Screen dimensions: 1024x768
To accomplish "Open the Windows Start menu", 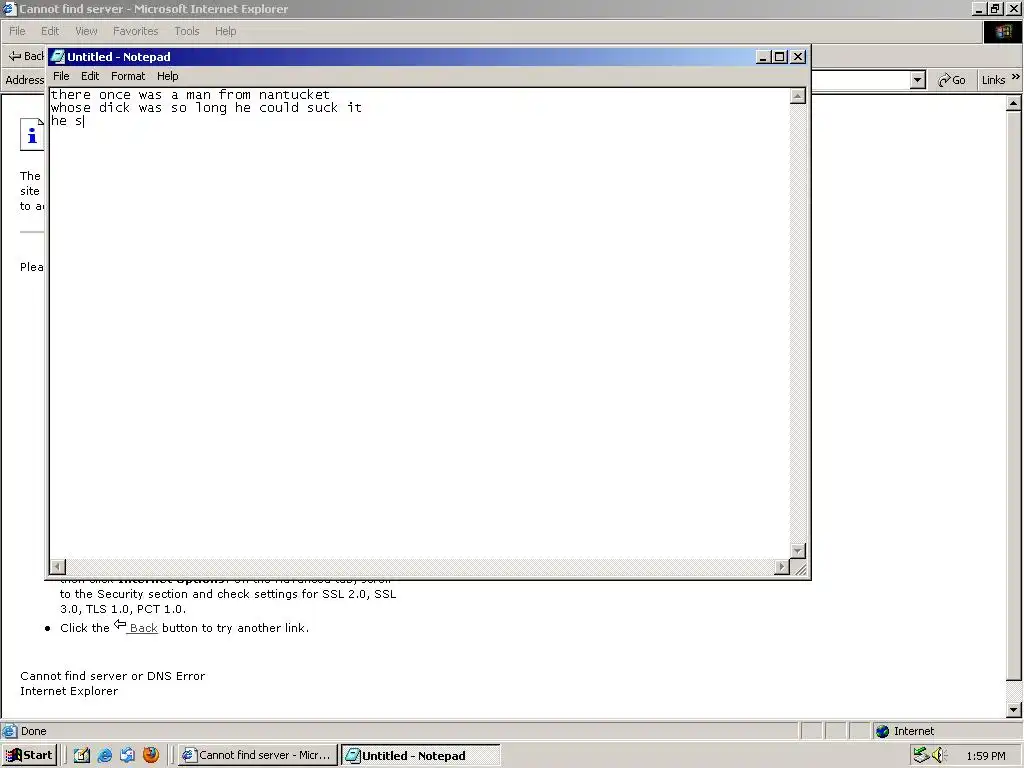I will point(29,755).
